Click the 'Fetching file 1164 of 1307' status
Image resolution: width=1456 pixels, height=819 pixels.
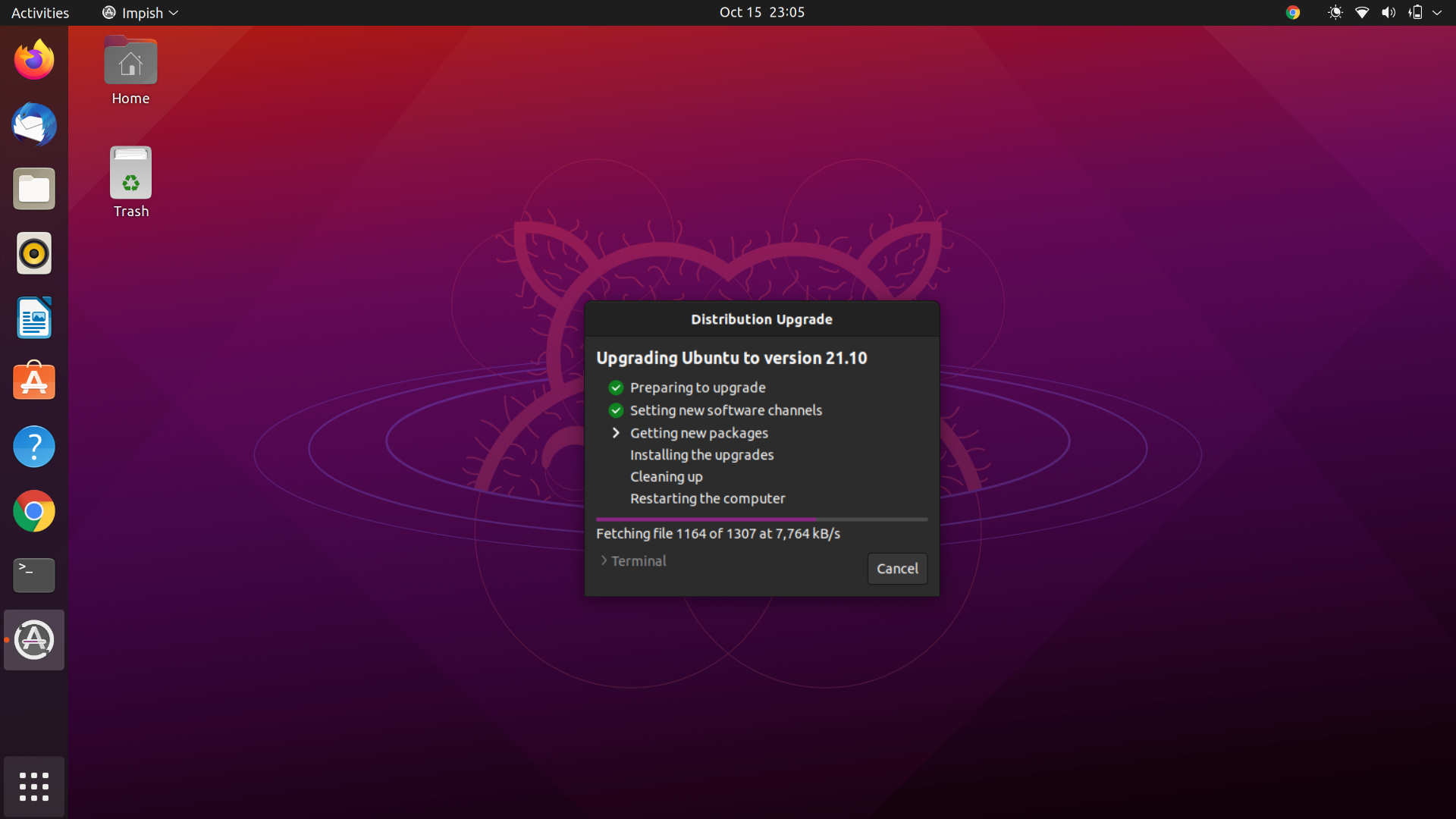point(718,534)
